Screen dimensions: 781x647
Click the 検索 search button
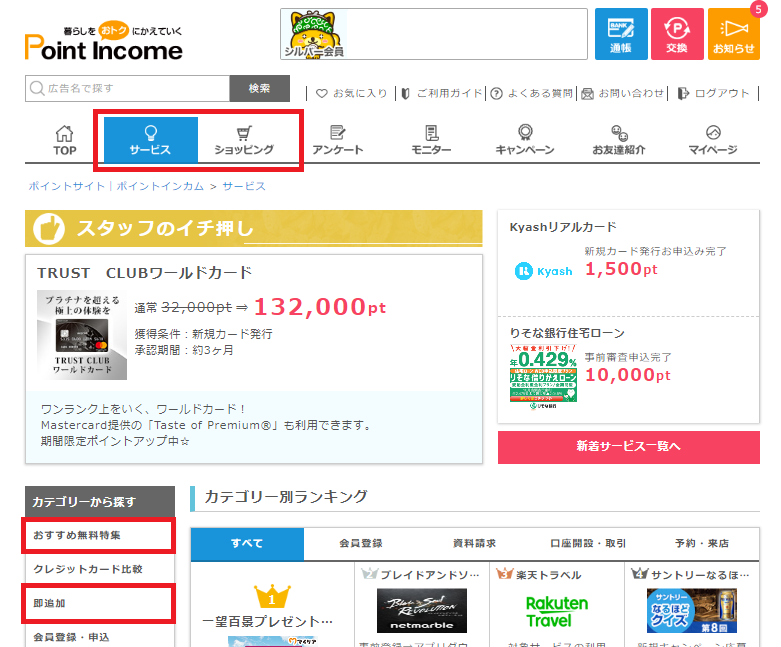[260, 89]
